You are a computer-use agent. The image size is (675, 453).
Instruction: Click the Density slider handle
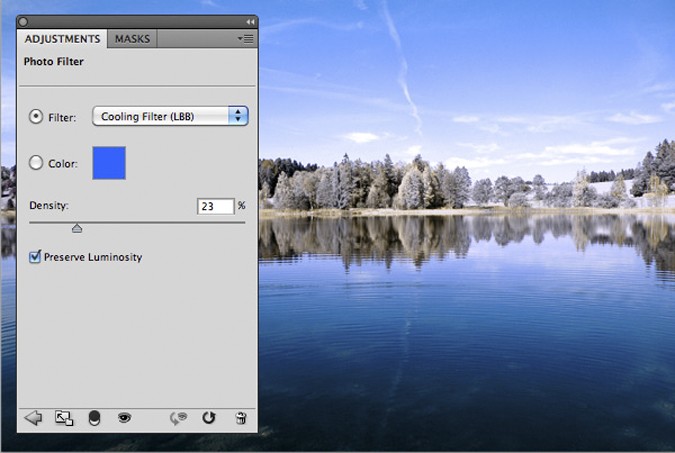coord(77,228)
